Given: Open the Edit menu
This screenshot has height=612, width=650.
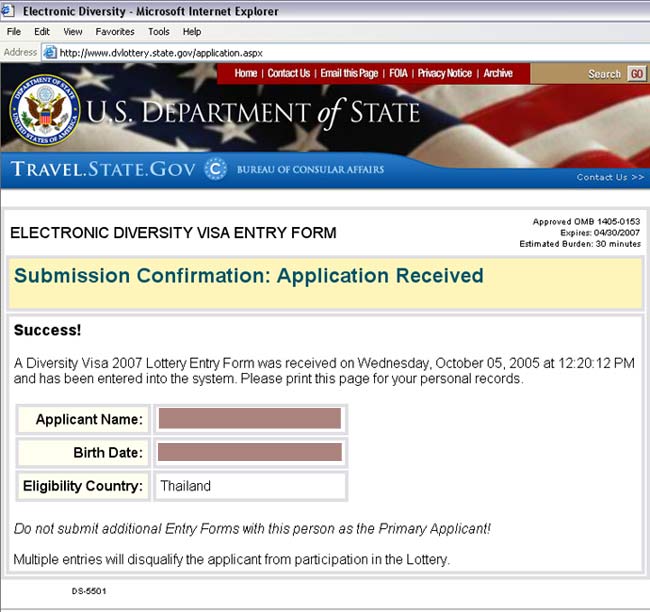Looking at the screenshot, I should point(42,32).
